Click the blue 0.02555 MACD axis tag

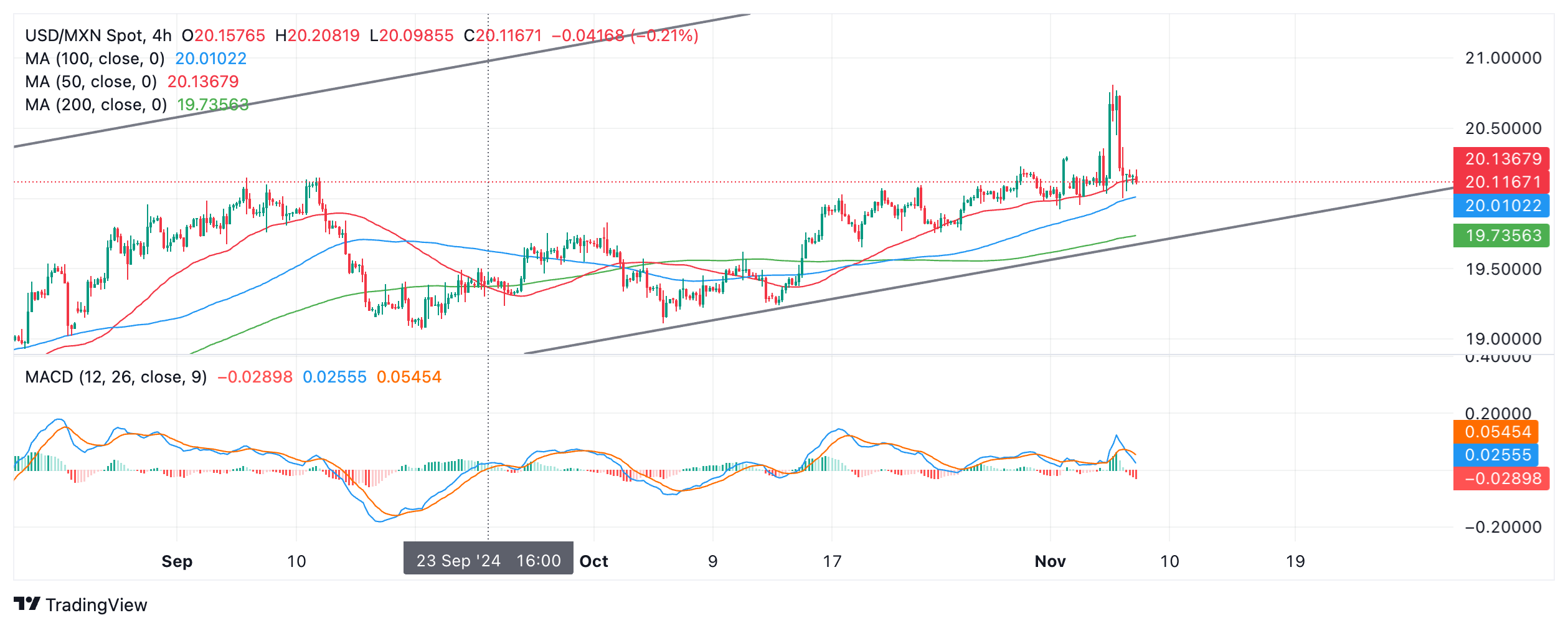click(1497, 455)
